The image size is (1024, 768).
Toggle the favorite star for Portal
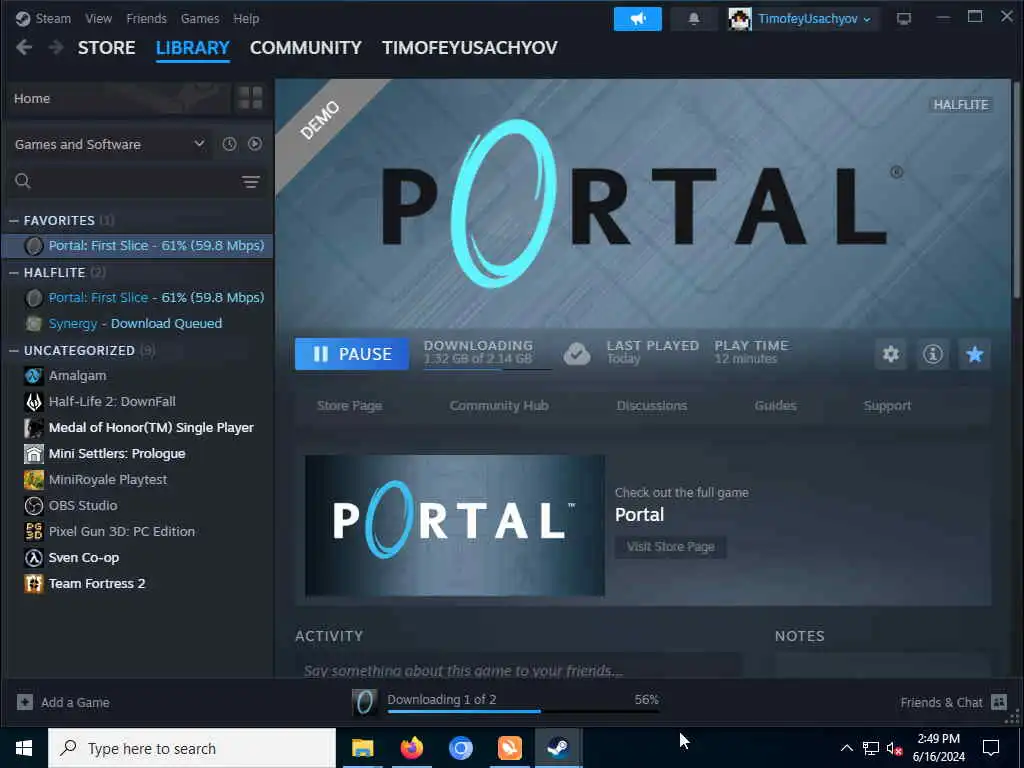pyautogui.click(x=974, y=354)
